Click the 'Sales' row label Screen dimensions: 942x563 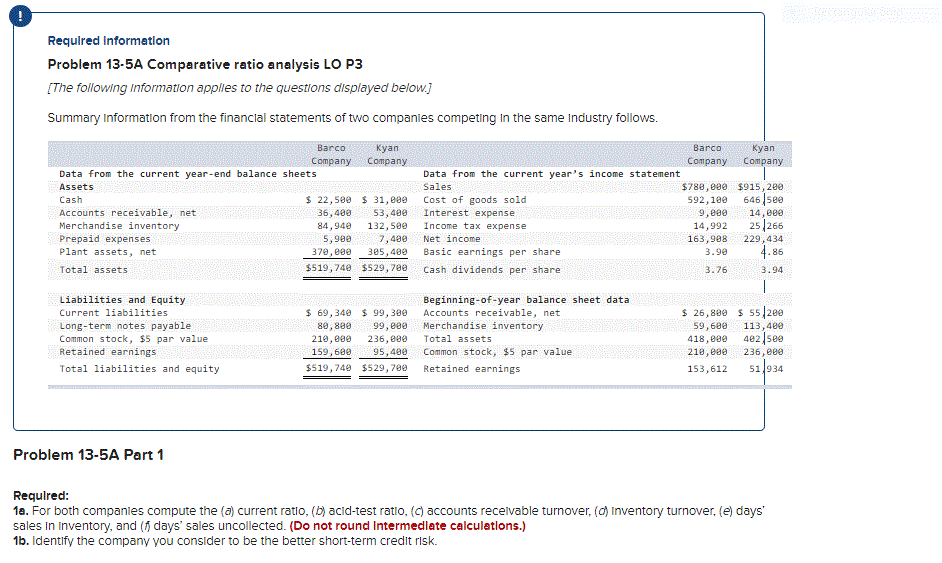coord(437,187)
